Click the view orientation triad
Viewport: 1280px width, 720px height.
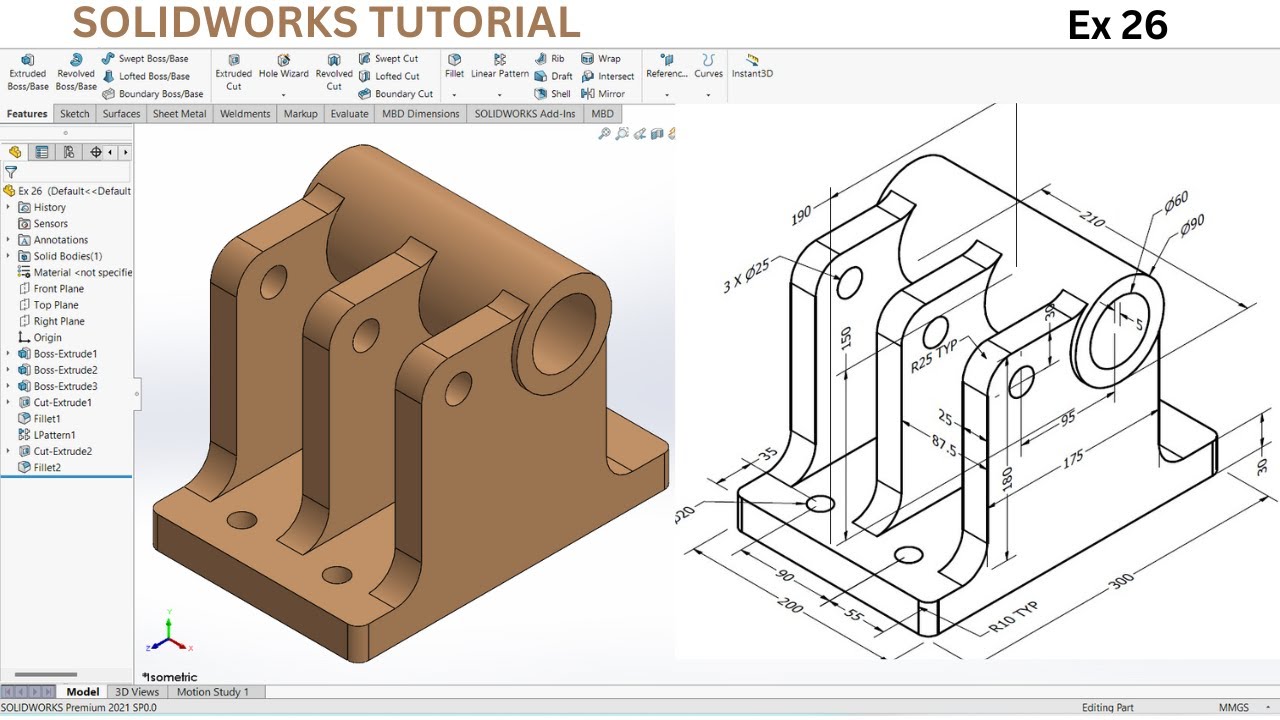[169, 631]
